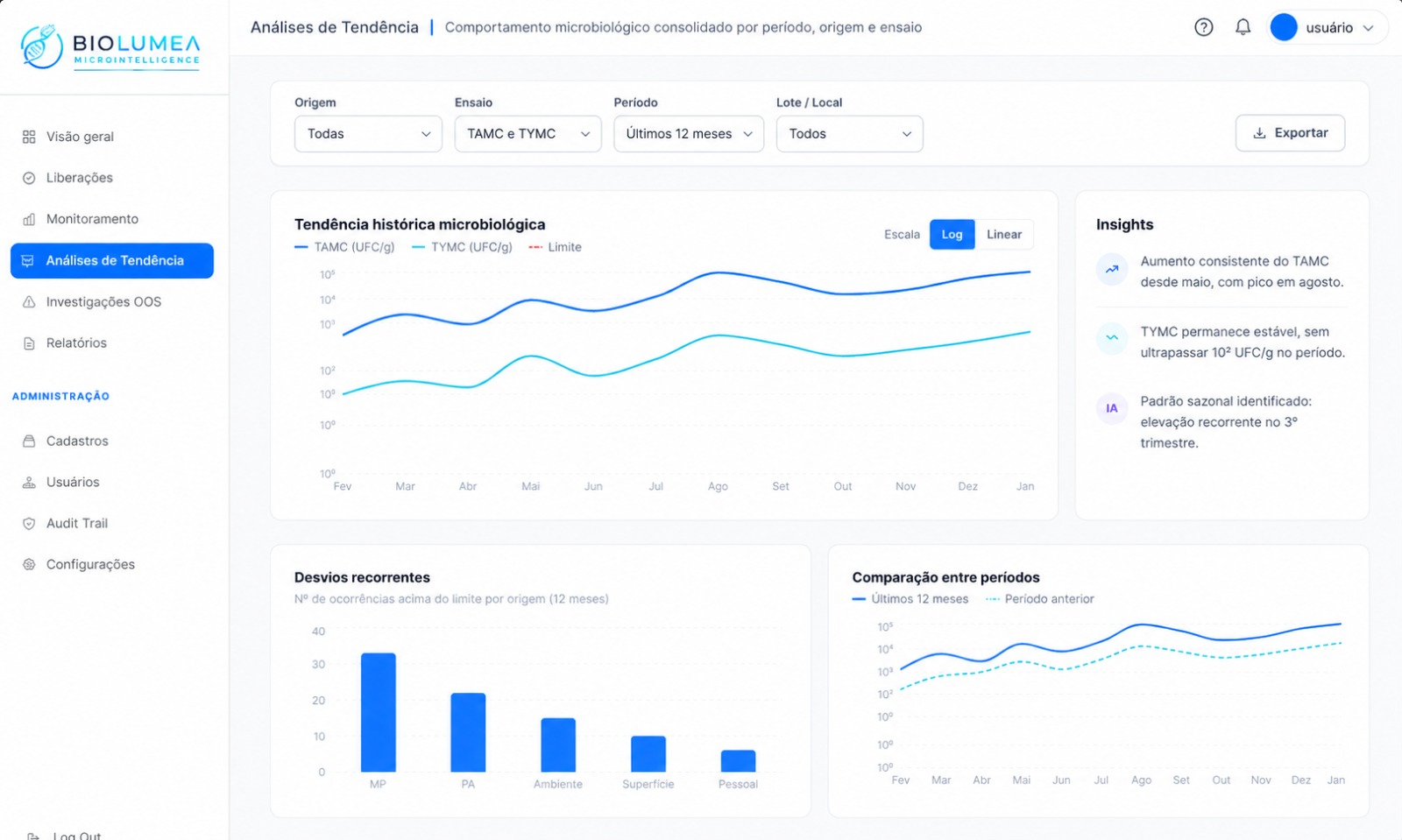Click insight text about Padrão sazonal identificado
1402x840 pixels.
[1226, 422]
